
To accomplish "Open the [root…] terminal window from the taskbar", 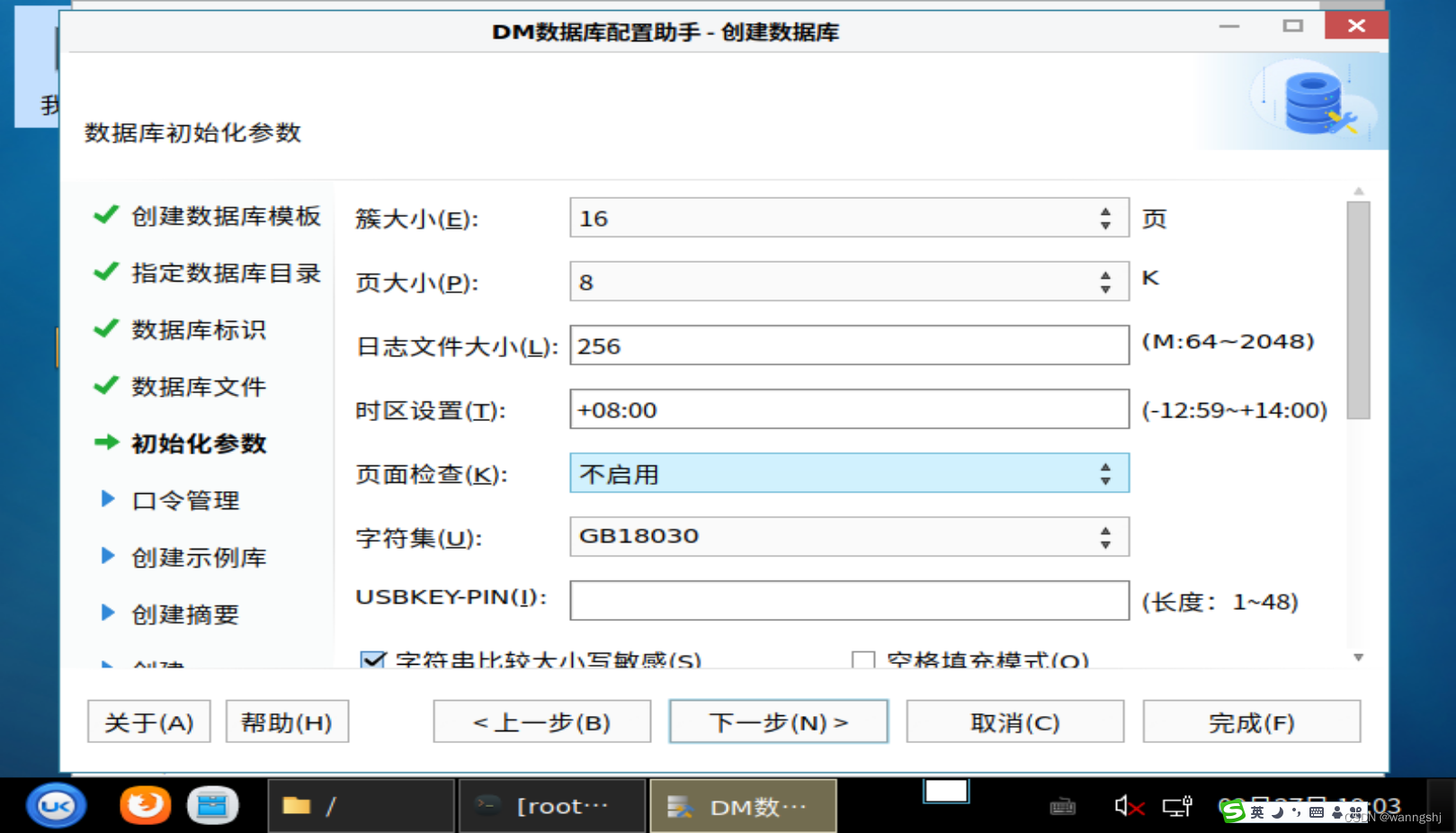I will point(550,805).
